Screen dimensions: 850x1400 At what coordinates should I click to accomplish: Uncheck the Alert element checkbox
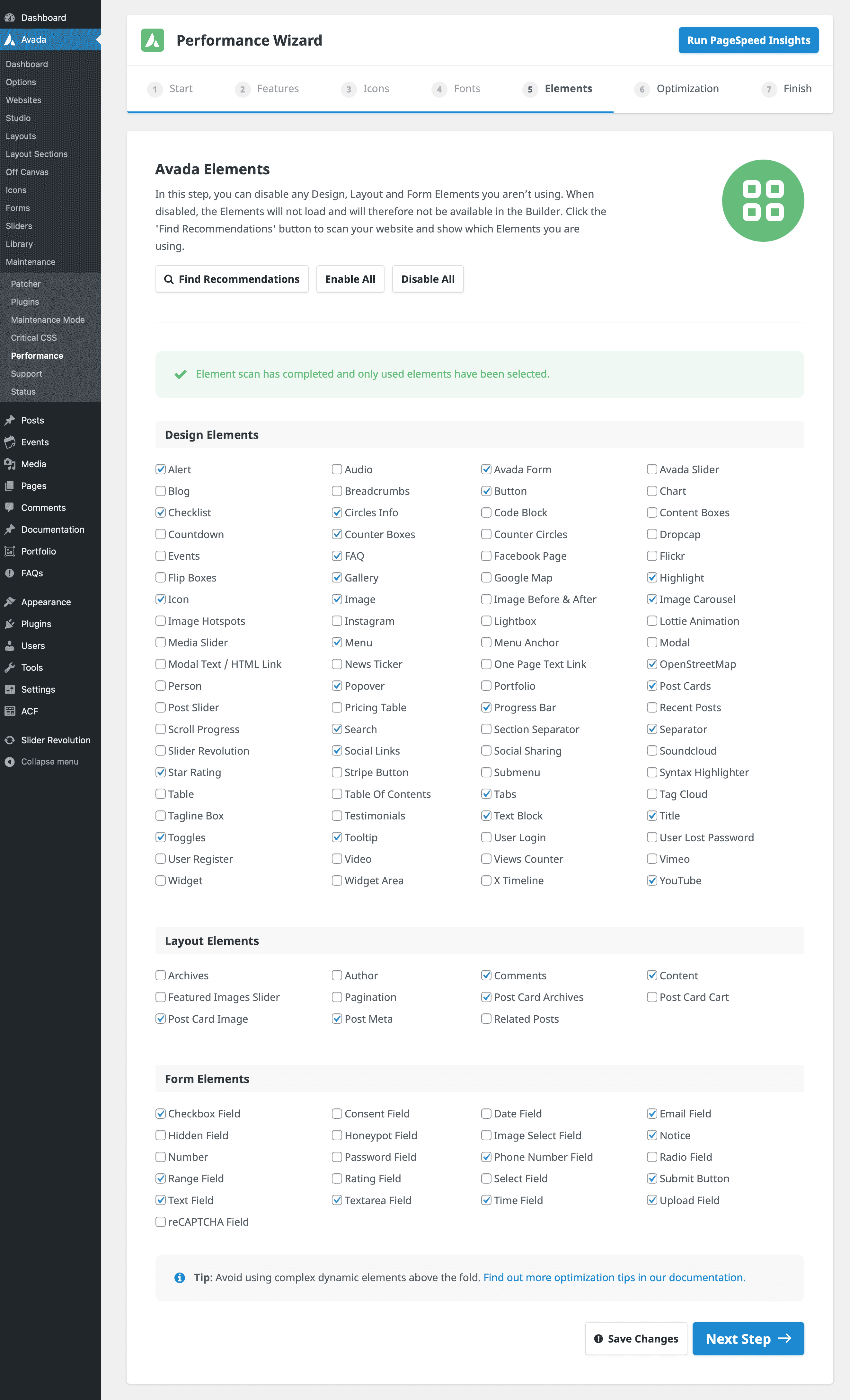tap(160, 469)
